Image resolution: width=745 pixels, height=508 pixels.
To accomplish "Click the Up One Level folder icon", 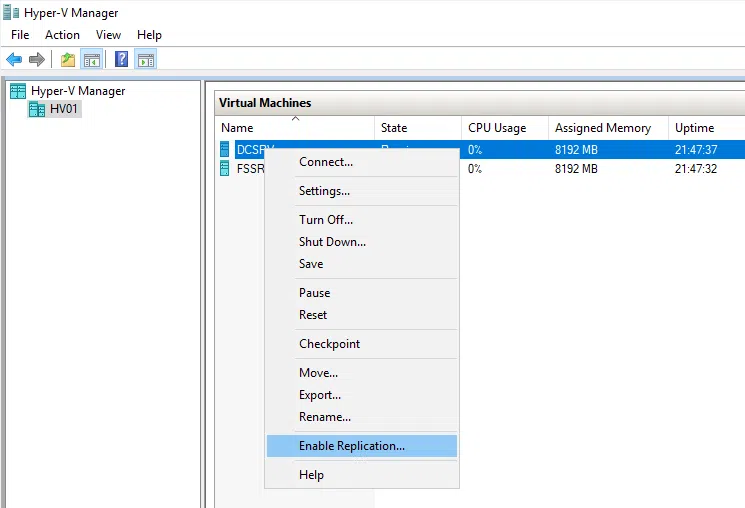I will click(x=67, y=59).
